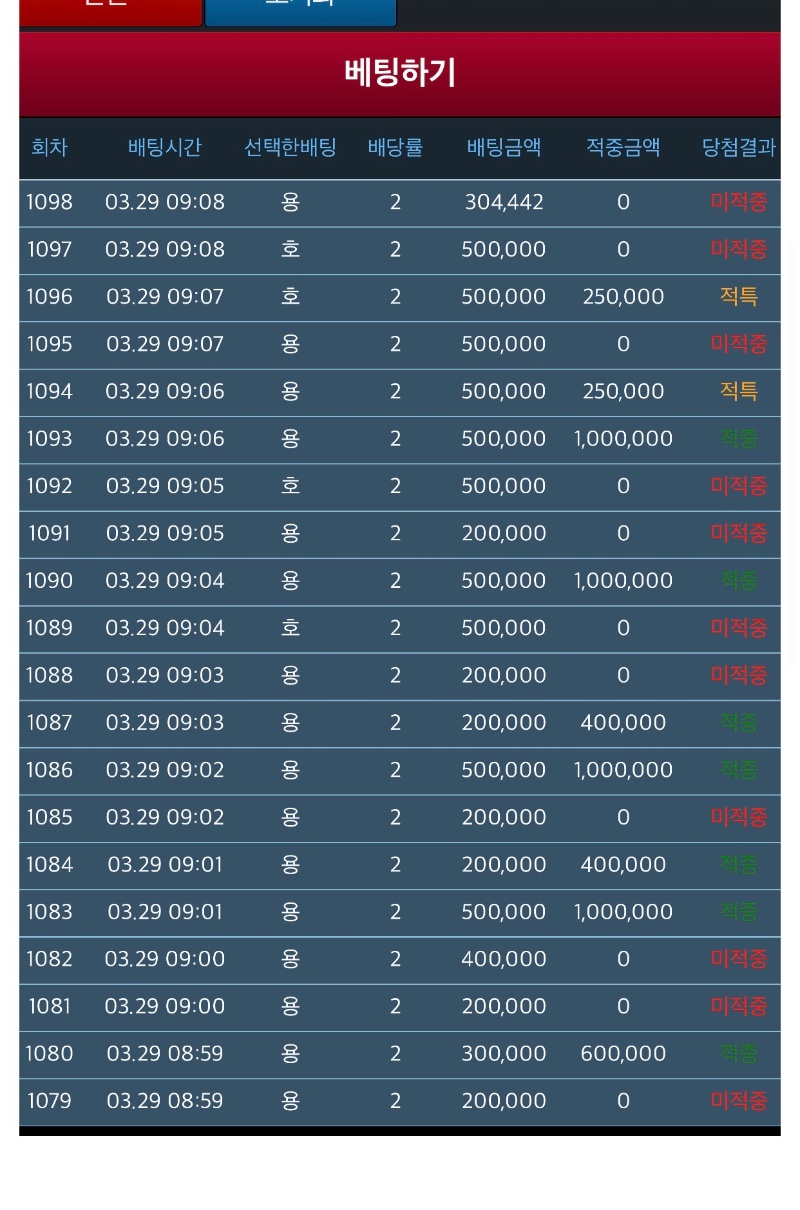The width and height of the screenshot is (800, 1210).
Task: Click the 회차 column header
Action: (x=49, y=148)
